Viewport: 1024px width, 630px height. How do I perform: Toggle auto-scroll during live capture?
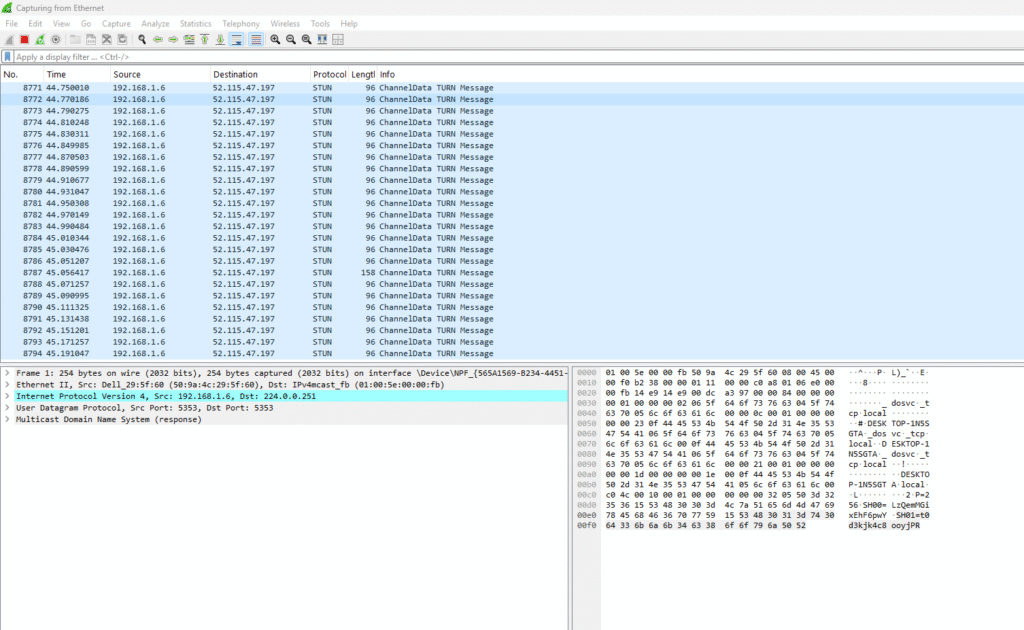pos(237,39)
